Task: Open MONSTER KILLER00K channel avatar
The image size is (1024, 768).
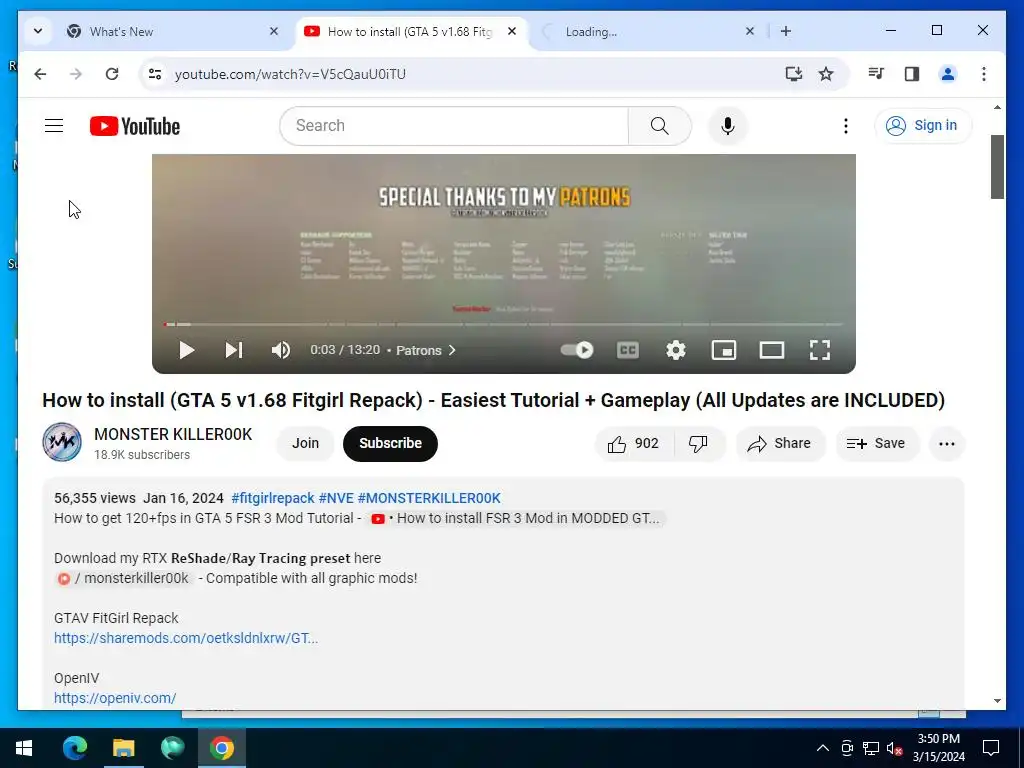Action: (x=62, y=442)
